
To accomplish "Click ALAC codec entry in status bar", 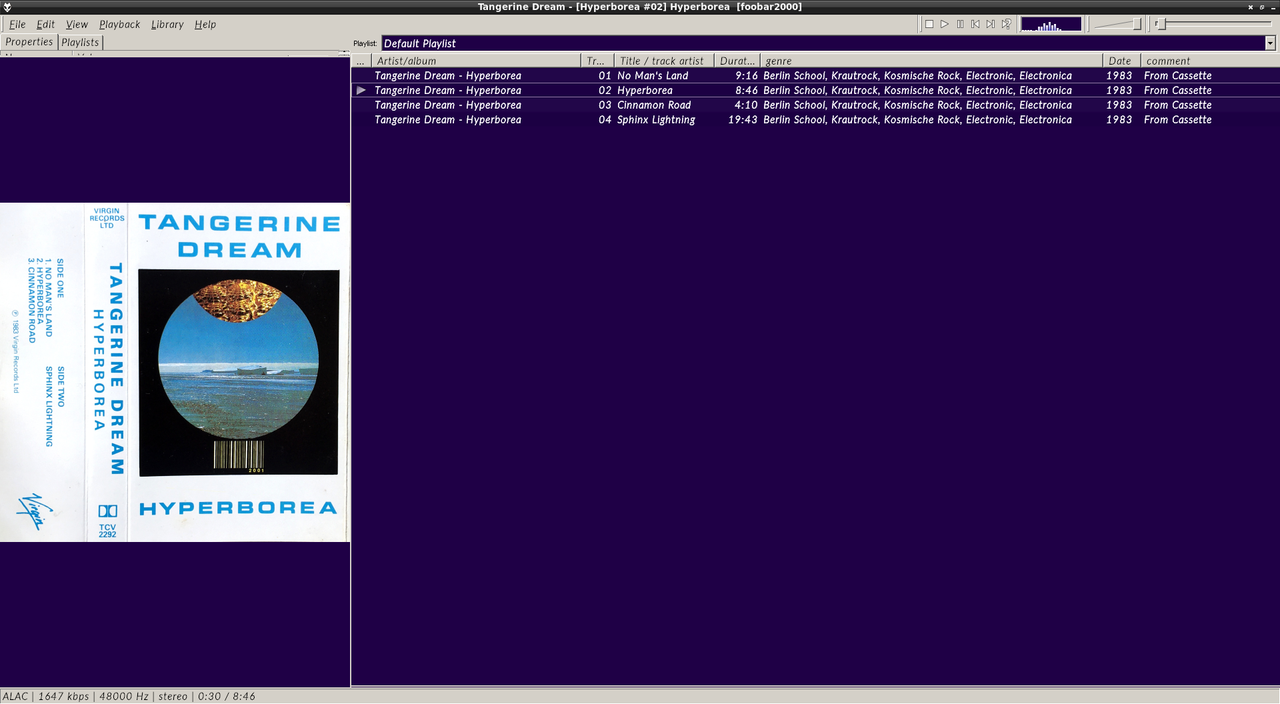I will coord(15,696).
